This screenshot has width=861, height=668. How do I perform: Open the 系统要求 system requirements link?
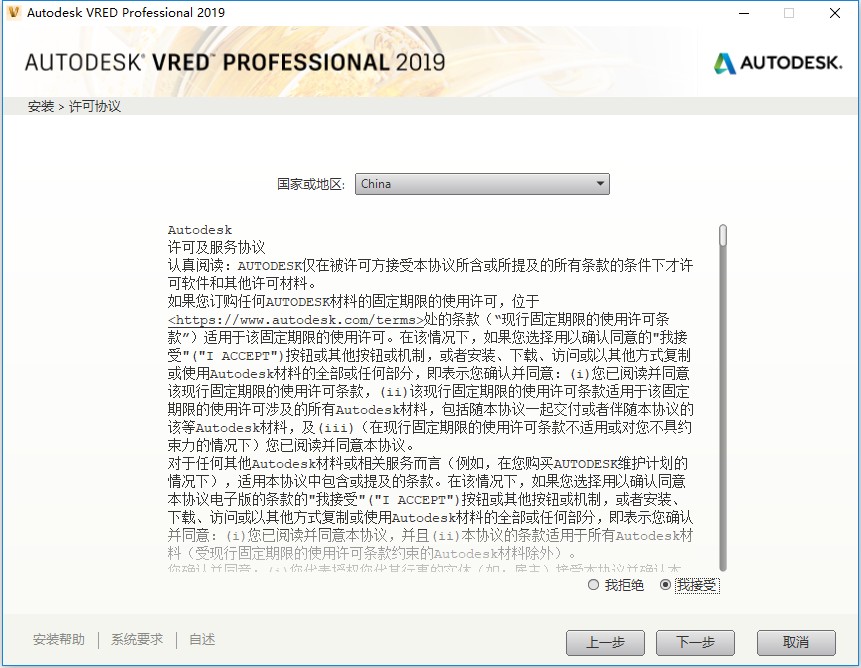point(137,639)
